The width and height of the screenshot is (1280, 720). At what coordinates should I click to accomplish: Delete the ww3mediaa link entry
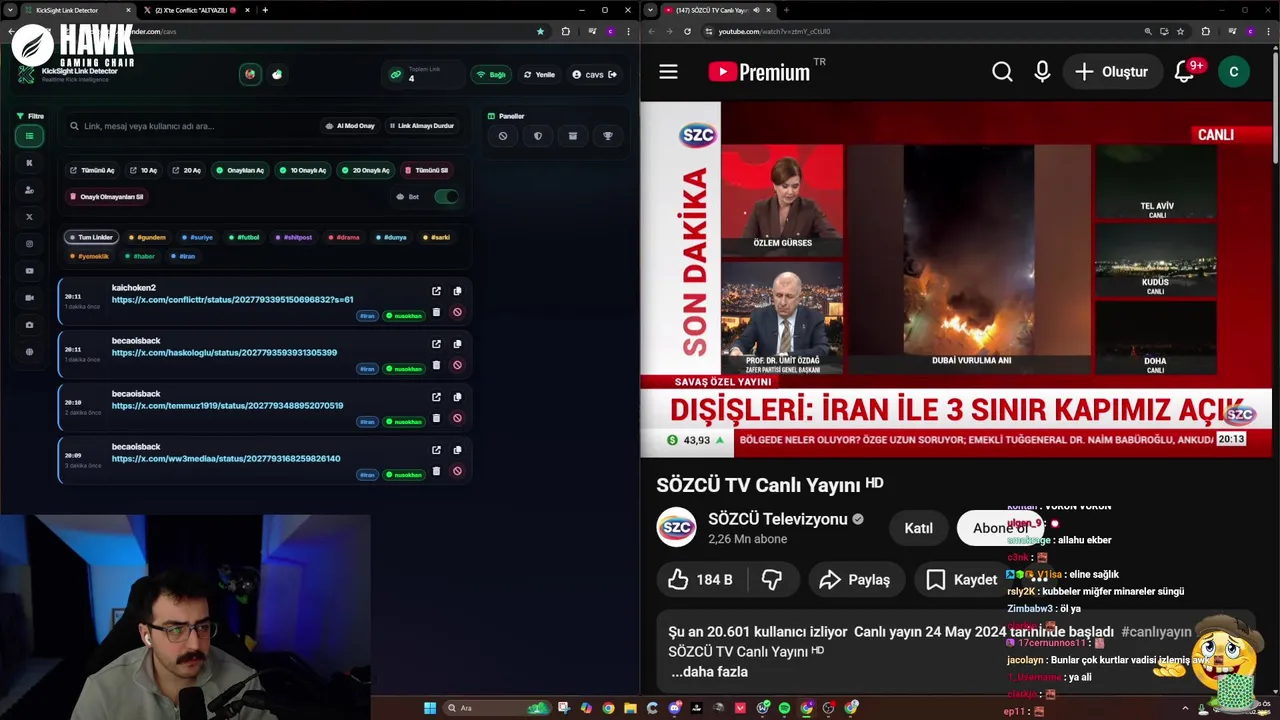click(436, 471)
